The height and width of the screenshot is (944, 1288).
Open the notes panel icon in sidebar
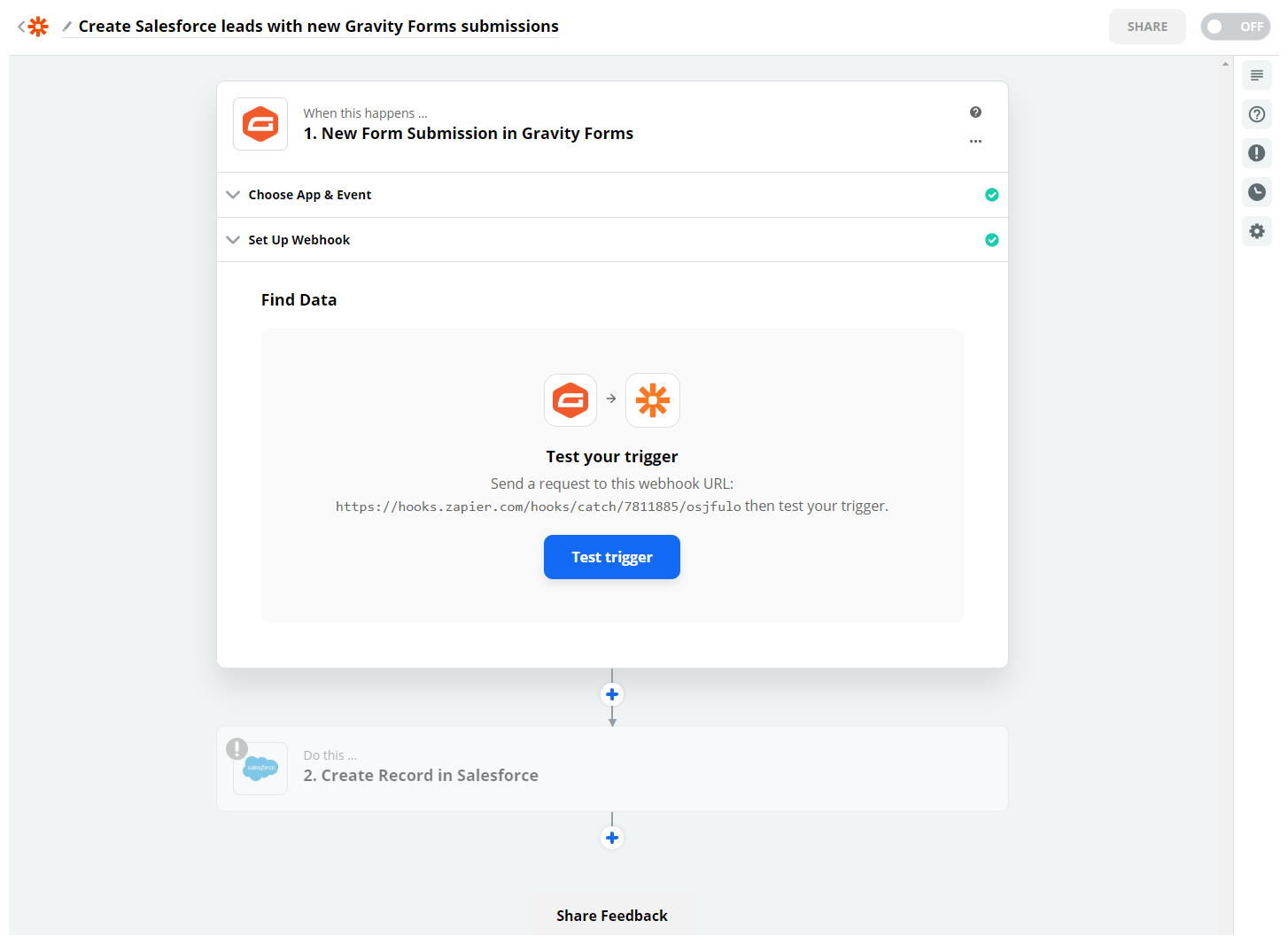[x=1256, y=75]
